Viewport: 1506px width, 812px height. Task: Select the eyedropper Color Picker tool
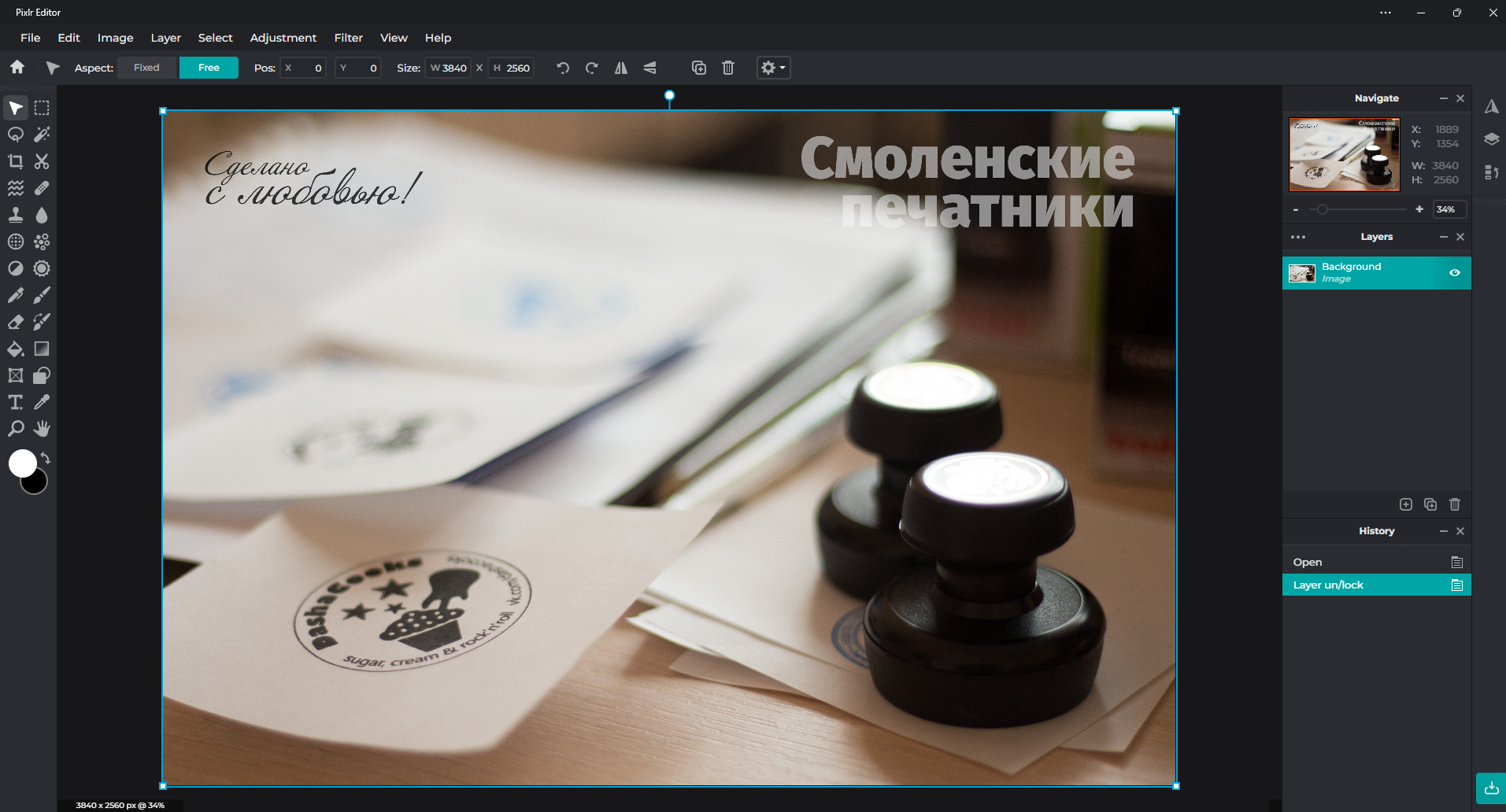pyautogui.click(x=42, y=402)
